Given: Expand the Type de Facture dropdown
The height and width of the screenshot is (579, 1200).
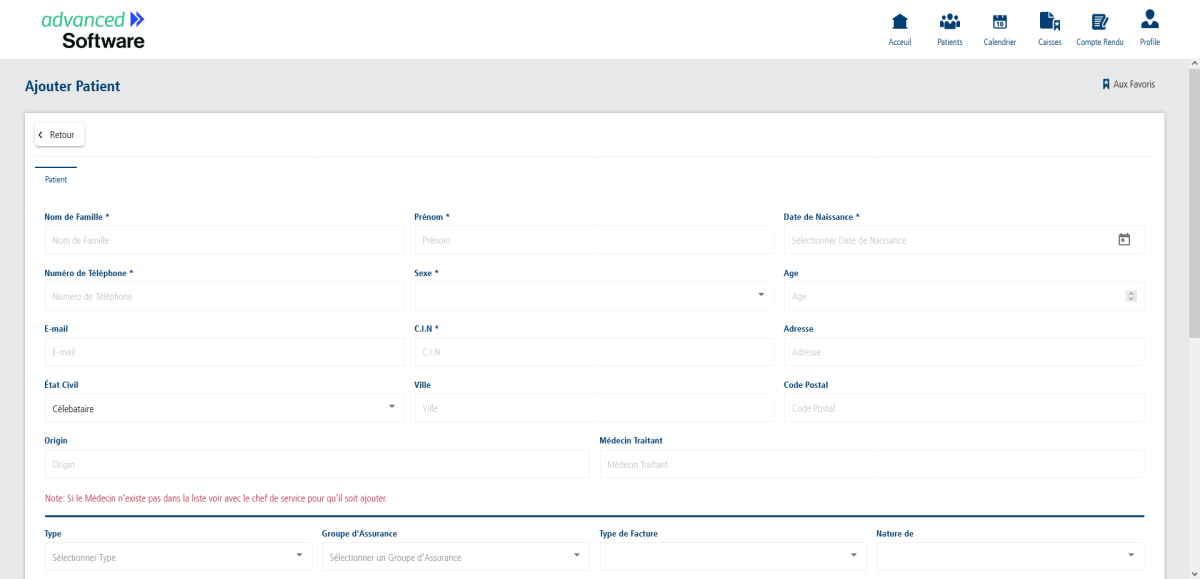Looking at the screenshot, I should 853,556.
